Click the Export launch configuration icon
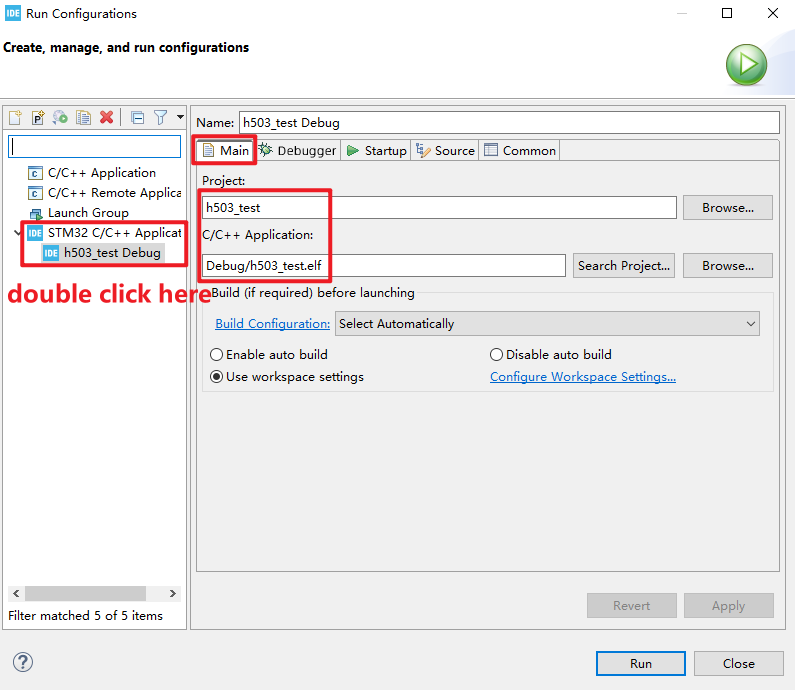This screenshot has width=795, height=690. pos(60,118)
